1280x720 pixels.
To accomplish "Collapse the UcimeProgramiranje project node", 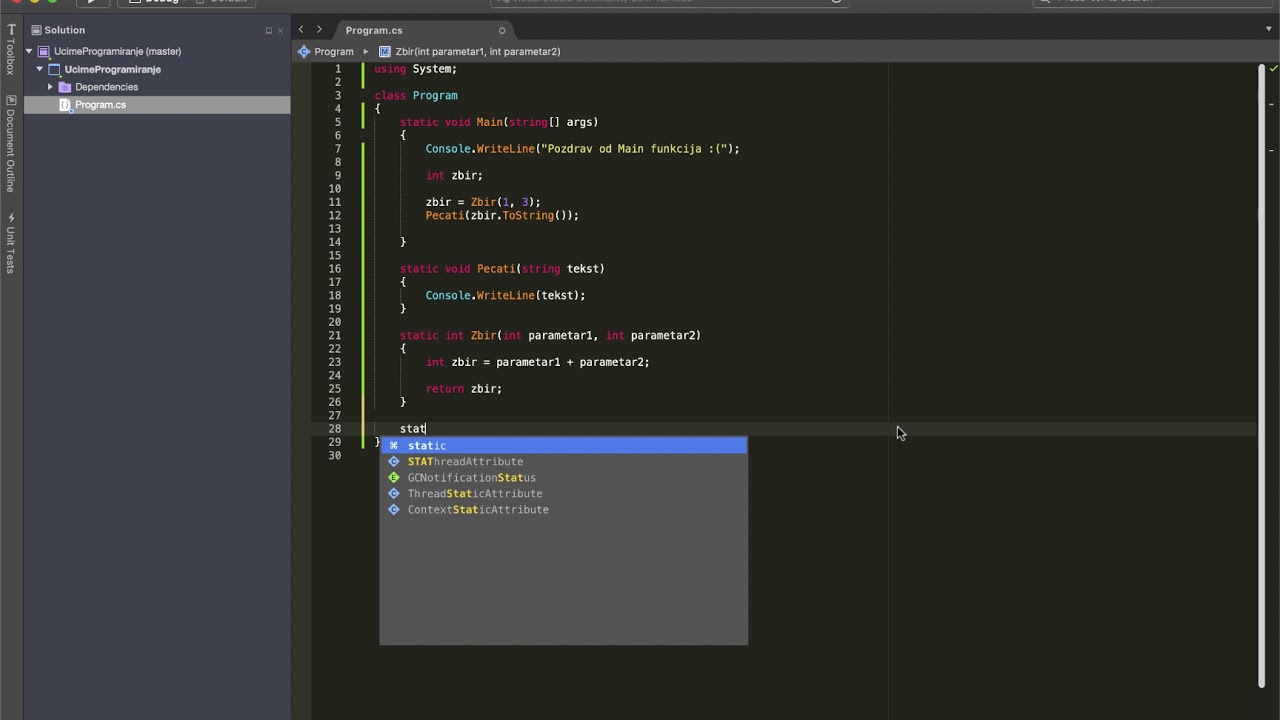I will pos(40,69).
